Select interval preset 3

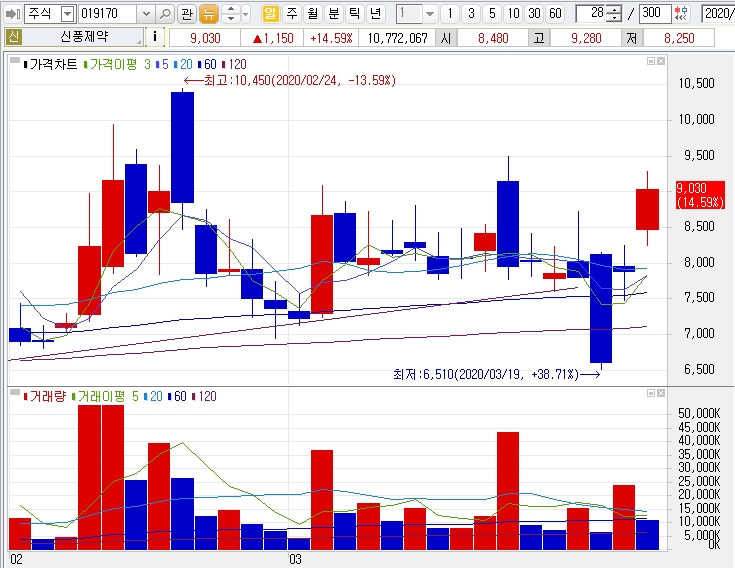(x=471, y=14)
